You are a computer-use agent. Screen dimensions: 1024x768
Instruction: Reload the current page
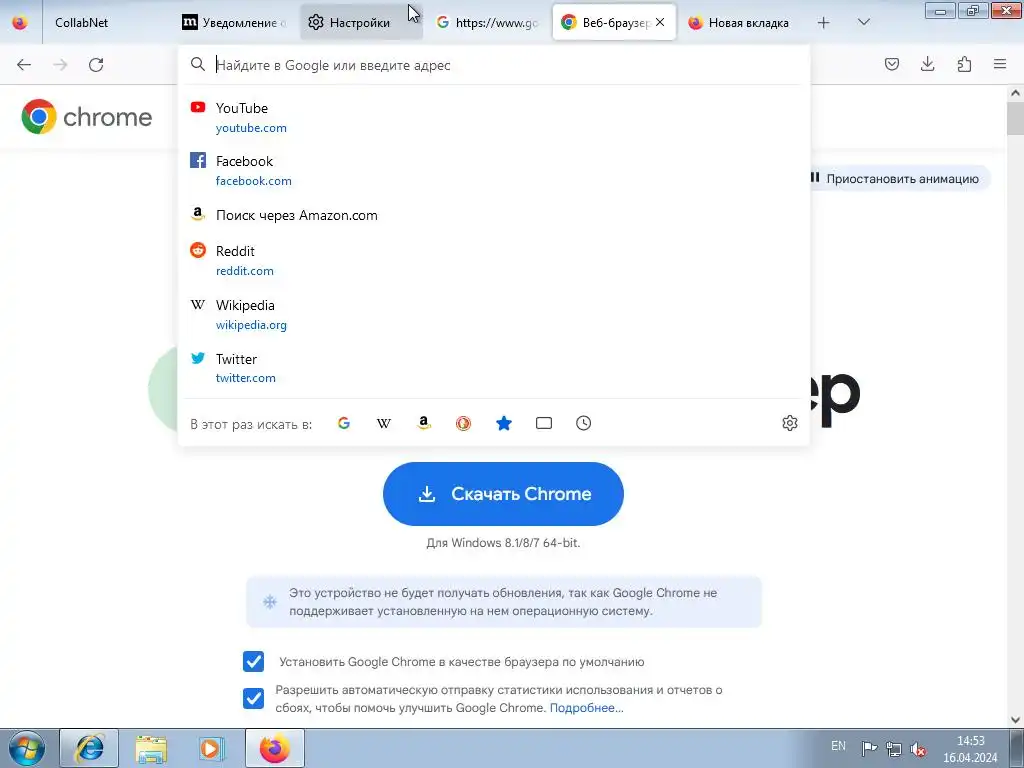96,65
